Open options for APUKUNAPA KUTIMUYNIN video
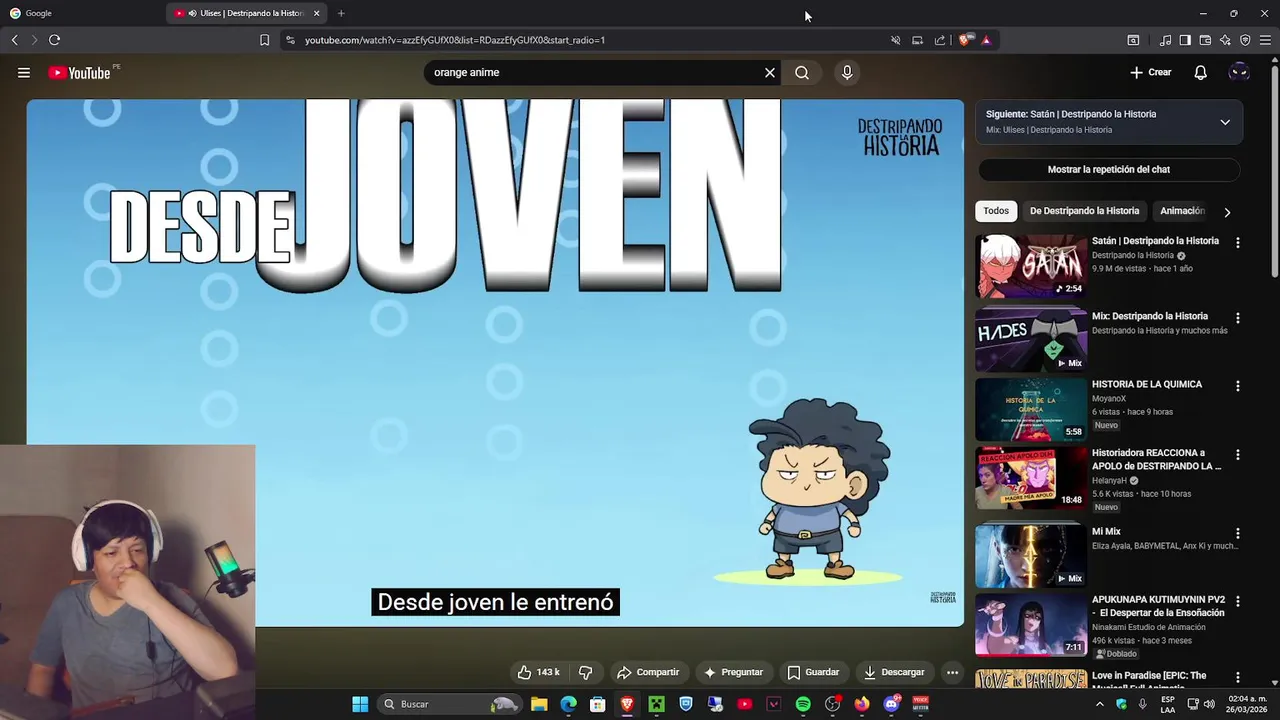The height and width of the screenshot is (720, 1280). point(1238,602)
